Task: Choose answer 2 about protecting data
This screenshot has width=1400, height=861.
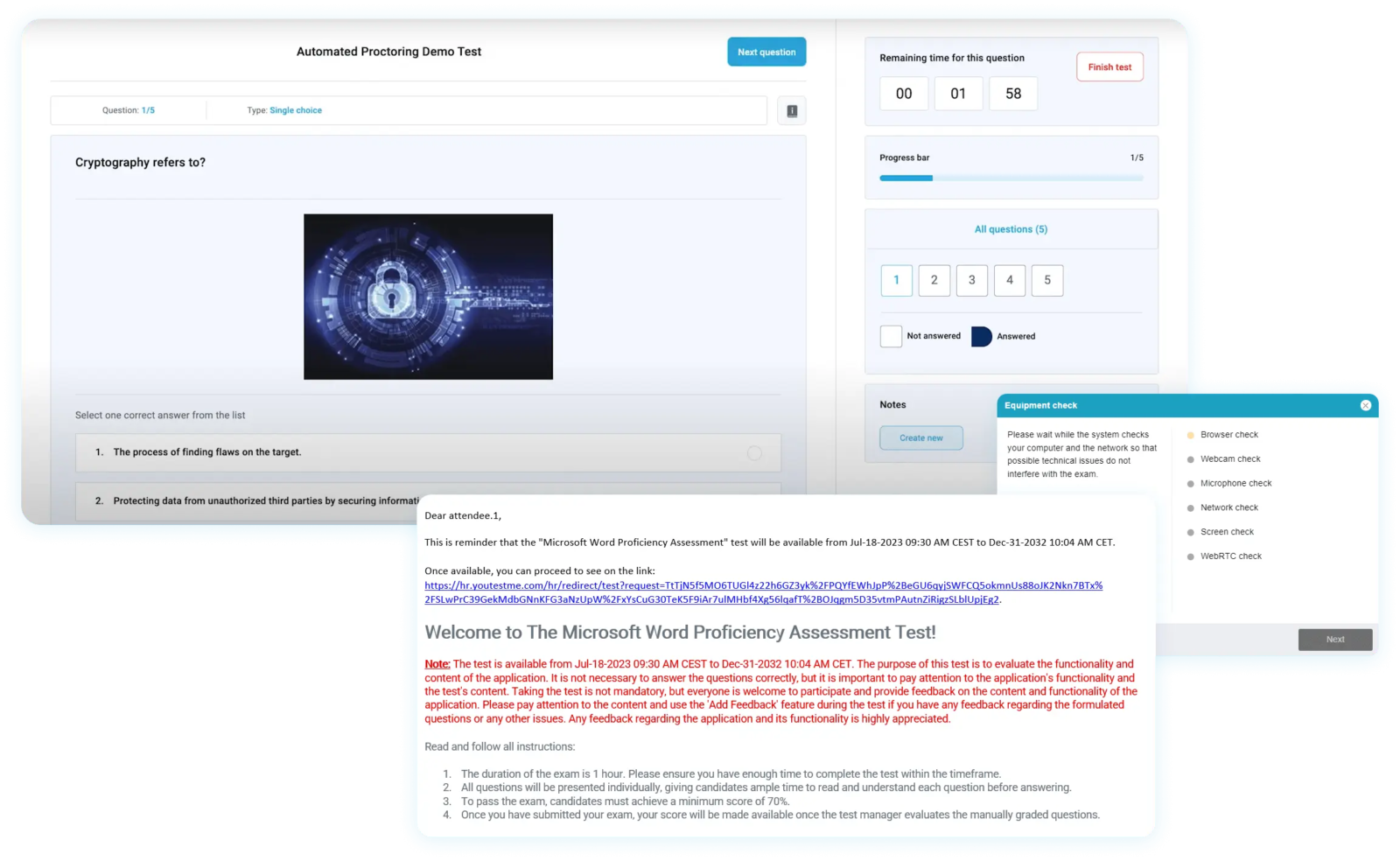Action: pyautogui.click(x=262, y=501)
